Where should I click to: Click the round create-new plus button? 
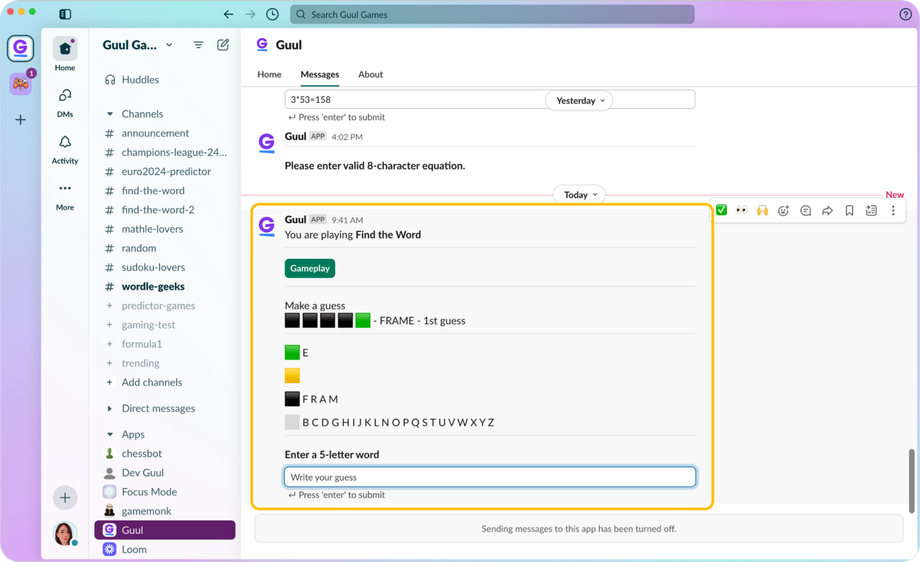point(65,498)
